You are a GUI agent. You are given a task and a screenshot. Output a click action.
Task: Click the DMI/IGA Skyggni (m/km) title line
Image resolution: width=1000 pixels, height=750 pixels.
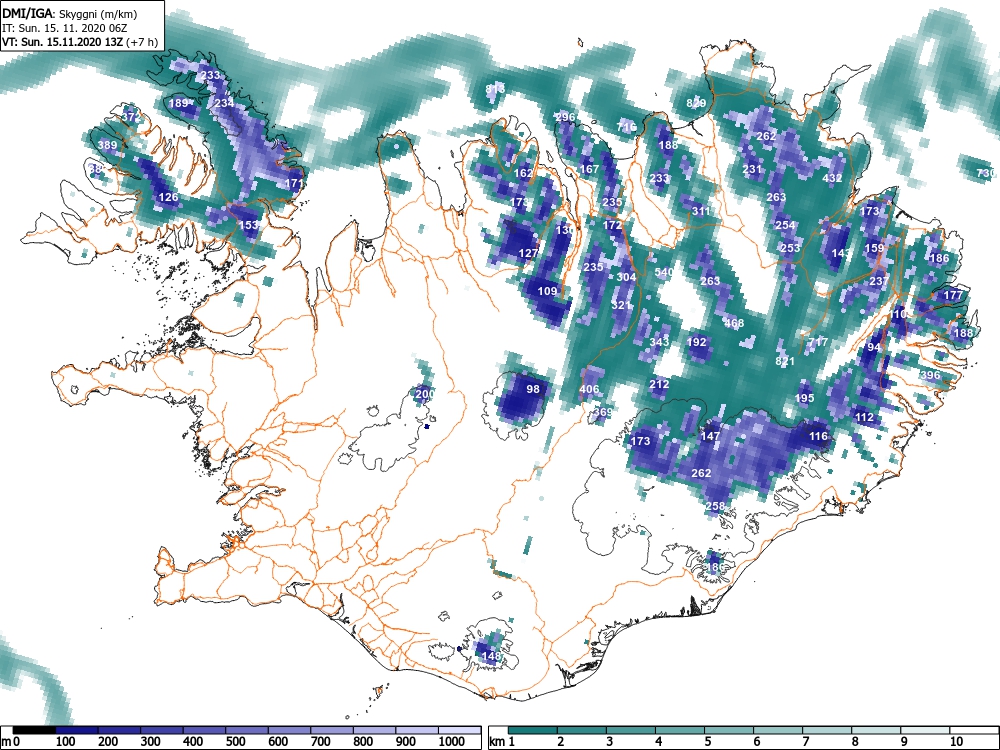pos(70,13)
